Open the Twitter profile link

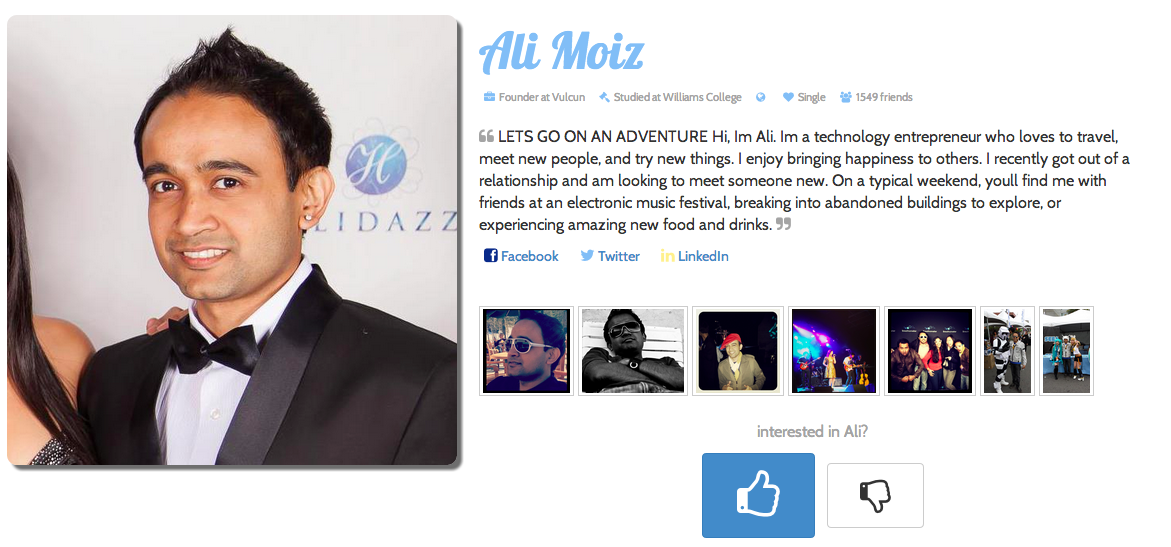[x=610, y=256]
